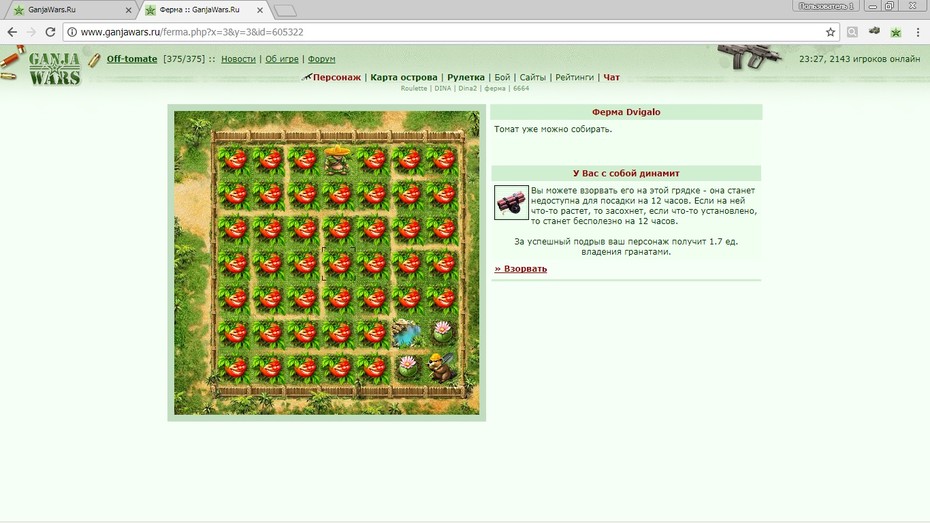930x523 pixels.
Task: Focus the browser address bar
Action: pos(451,32)
